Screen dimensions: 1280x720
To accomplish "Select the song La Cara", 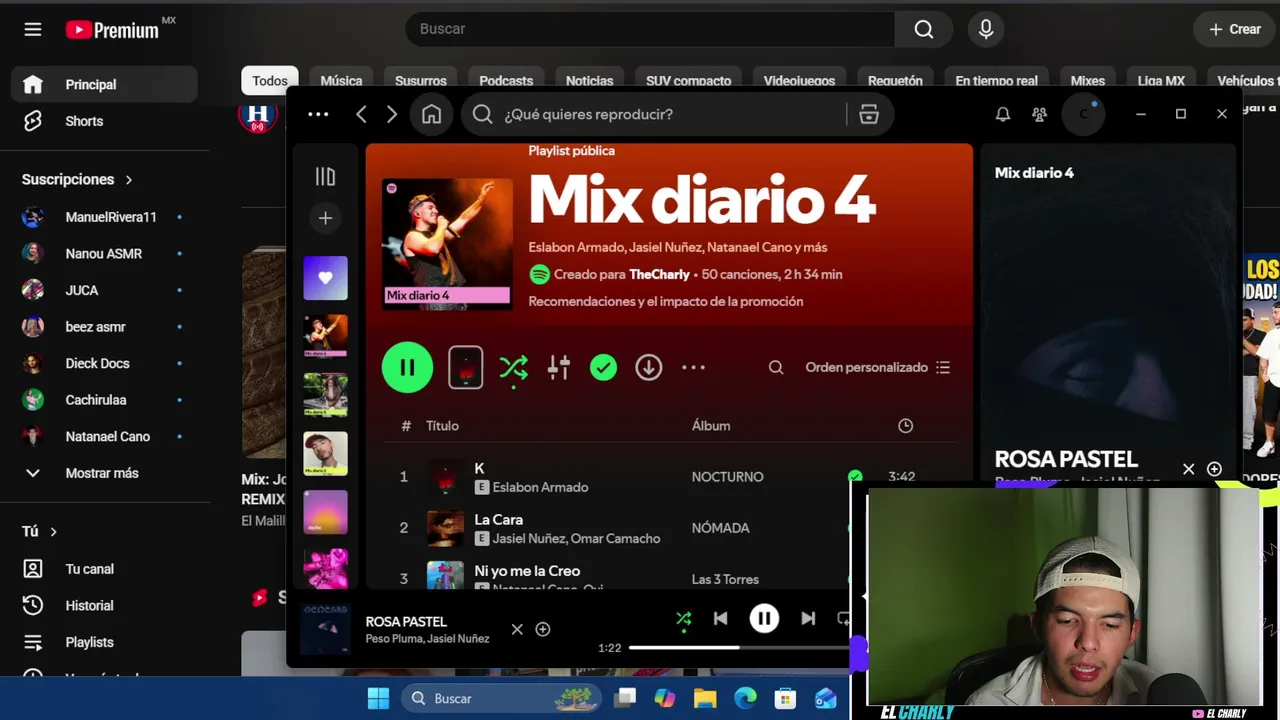I will tap(498, 519).
